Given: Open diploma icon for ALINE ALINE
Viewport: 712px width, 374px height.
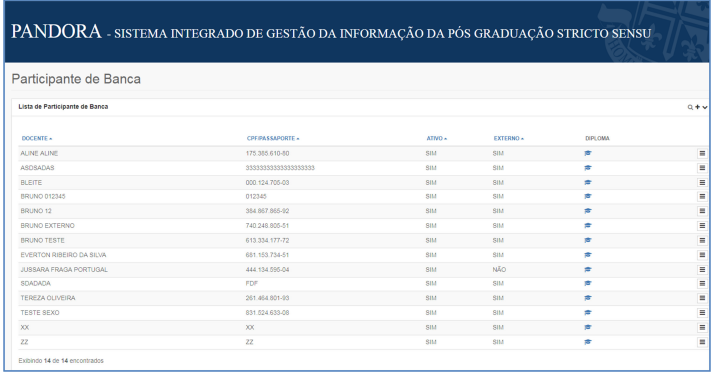Looking at the screenshot, I should click(588, 153).
